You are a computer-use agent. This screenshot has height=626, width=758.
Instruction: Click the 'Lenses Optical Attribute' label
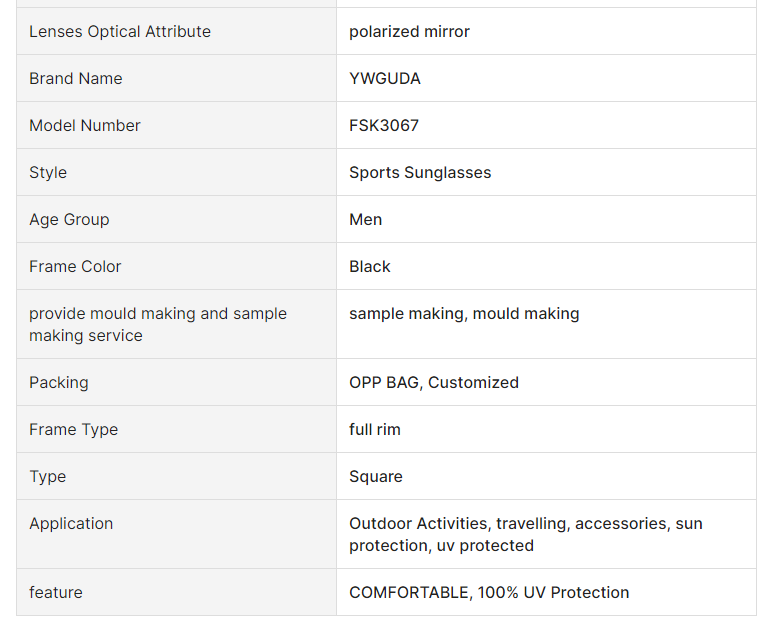tap(120, 32)
